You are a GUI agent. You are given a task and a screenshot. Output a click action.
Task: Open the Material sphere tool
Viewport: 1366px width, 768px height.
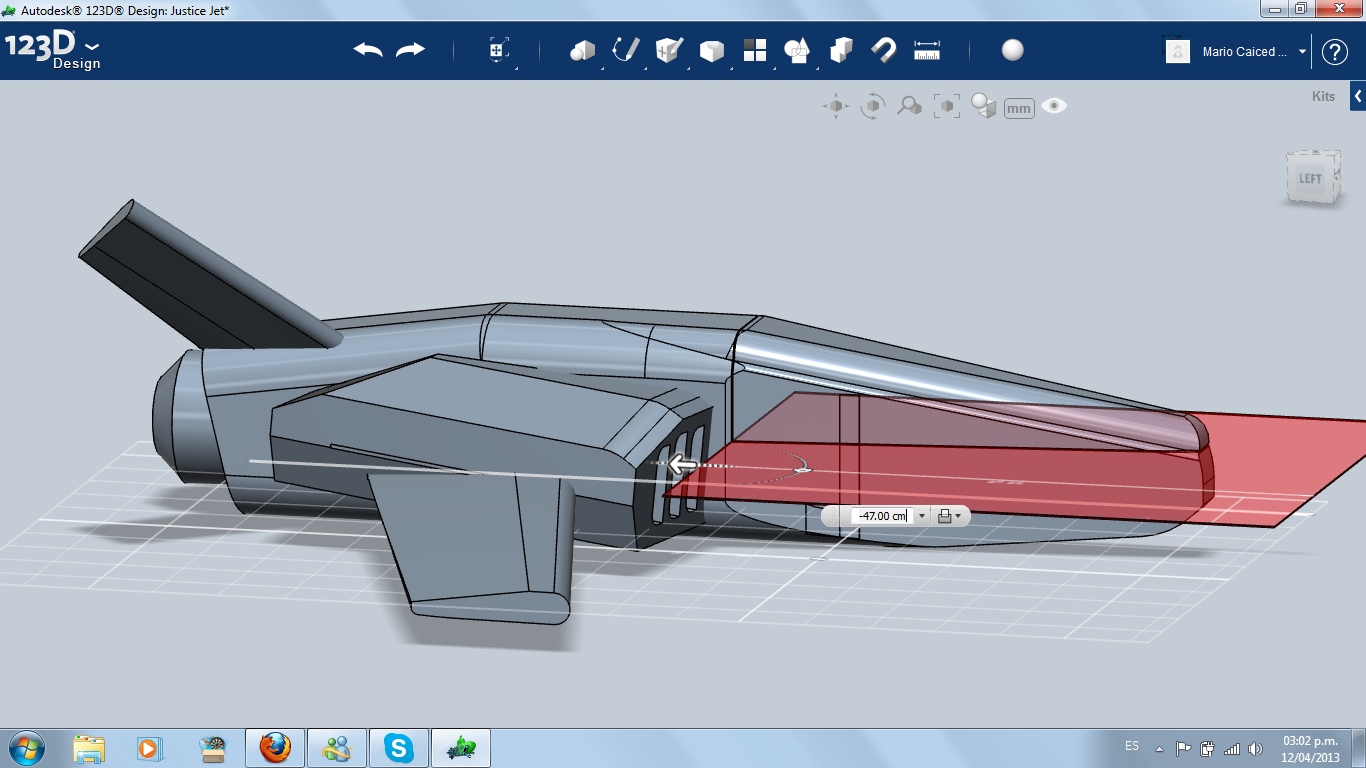pos(1013,50)
